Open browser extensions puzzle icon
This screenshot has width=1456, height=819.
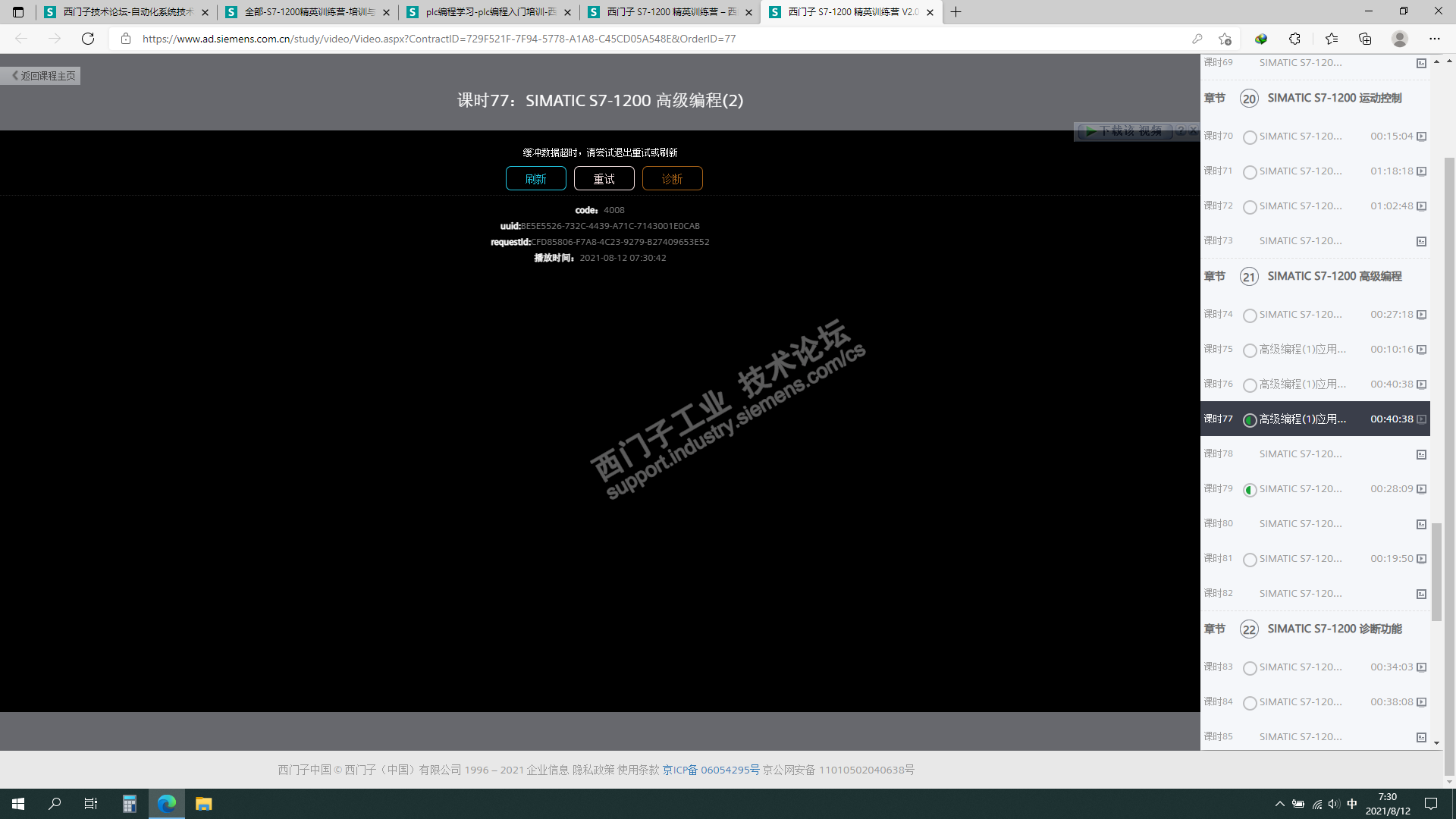[x=1294, y=39]
